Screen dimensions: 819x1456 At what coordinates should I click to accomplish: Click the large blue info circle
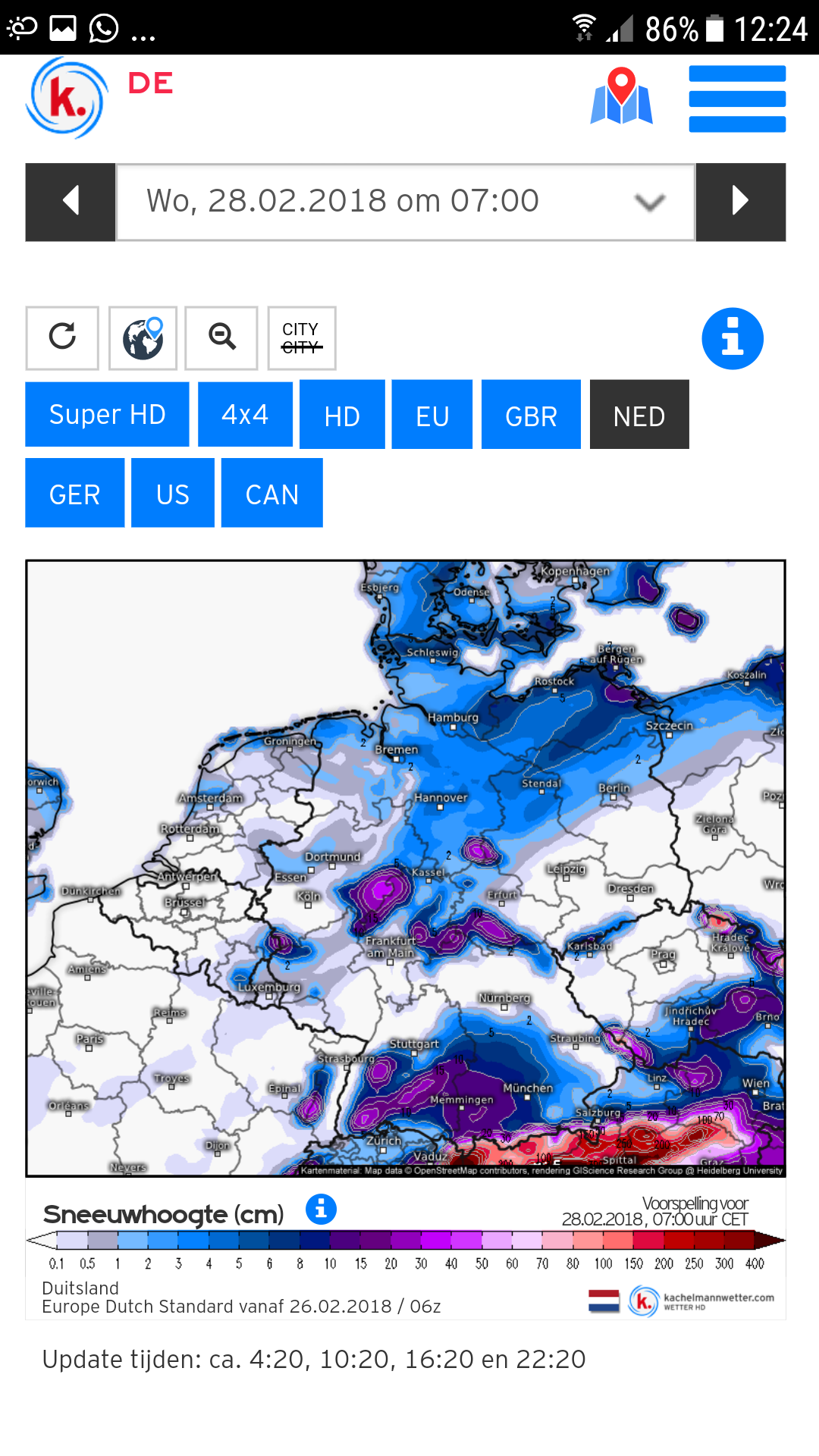733,338
